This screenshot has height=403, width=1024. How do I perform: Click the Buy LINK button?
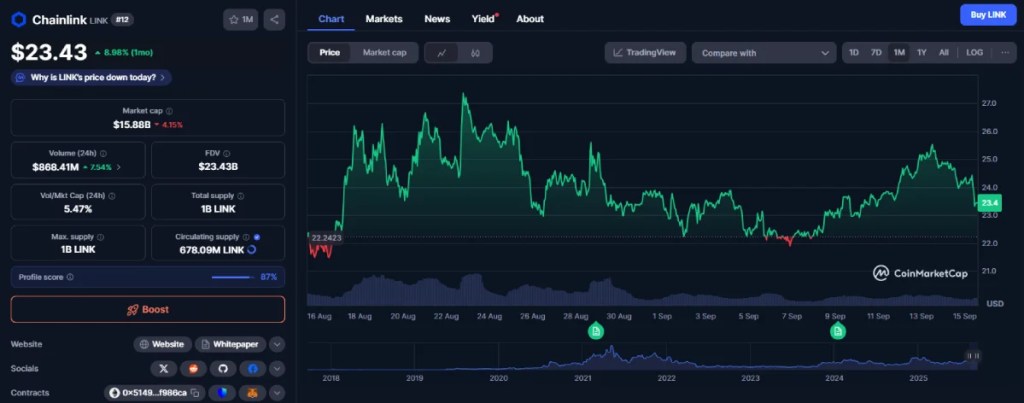(988, 14)
